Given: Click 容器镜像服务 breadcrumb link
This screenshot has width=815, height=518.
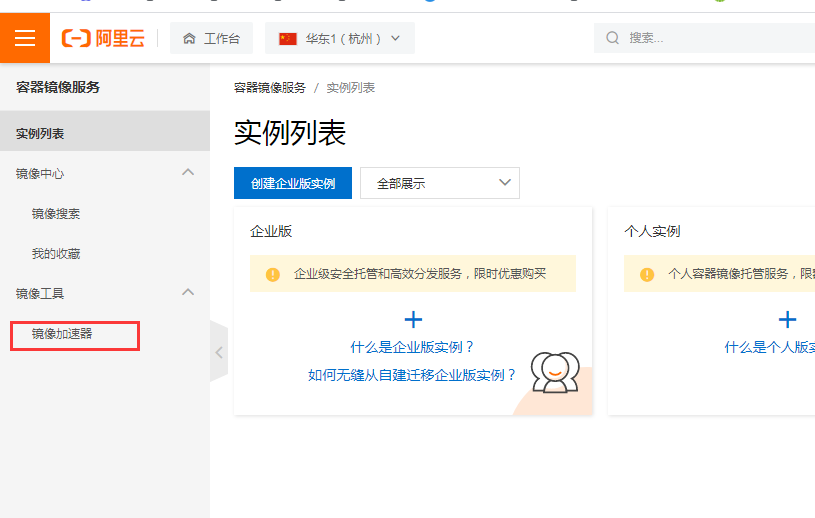Looking at the screenshot, I should pos(270,88).
